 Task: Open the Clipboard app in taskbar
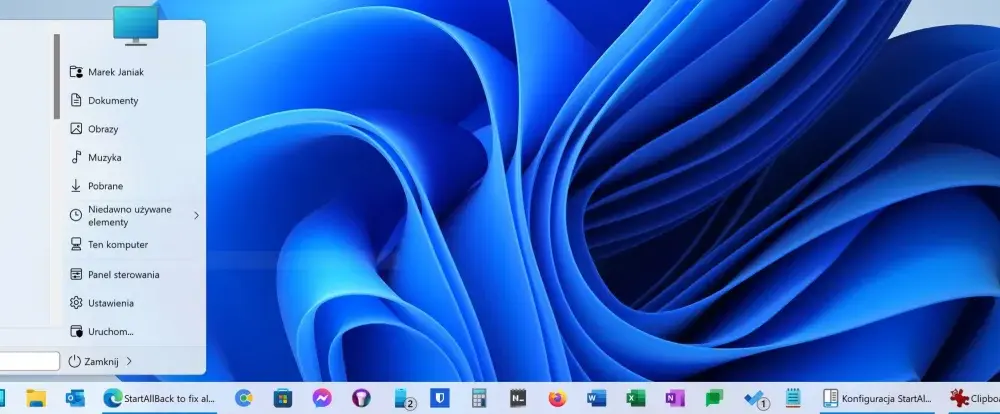pos(974,398)
